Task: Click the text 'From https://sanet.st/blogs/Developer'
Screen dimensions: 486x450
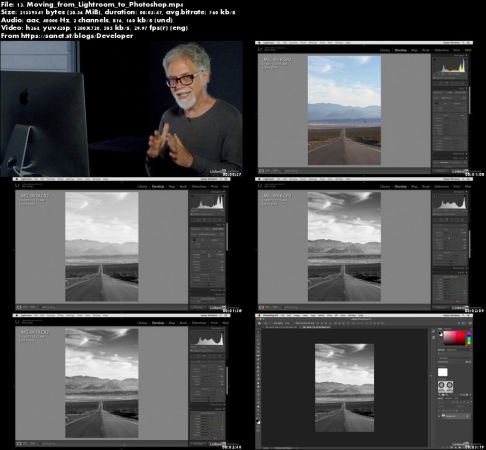Action: [x=67, y=36]
